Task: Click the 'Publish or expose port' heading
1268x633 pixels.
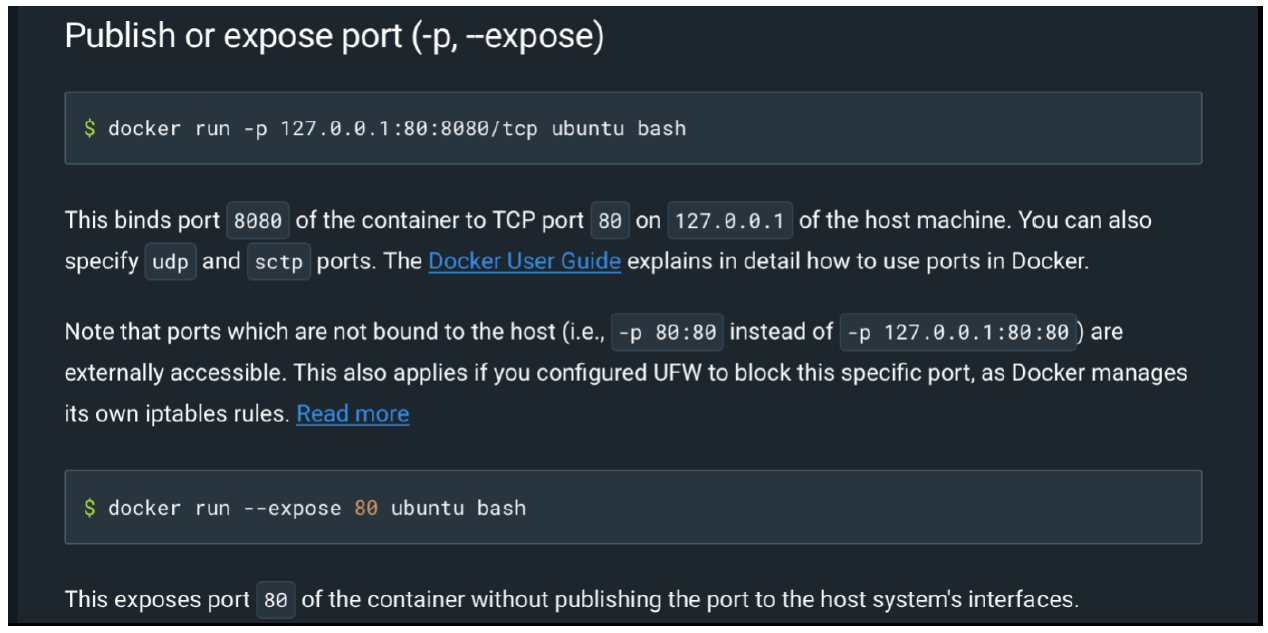Action: pyautogui.click(x=334, y=37)
